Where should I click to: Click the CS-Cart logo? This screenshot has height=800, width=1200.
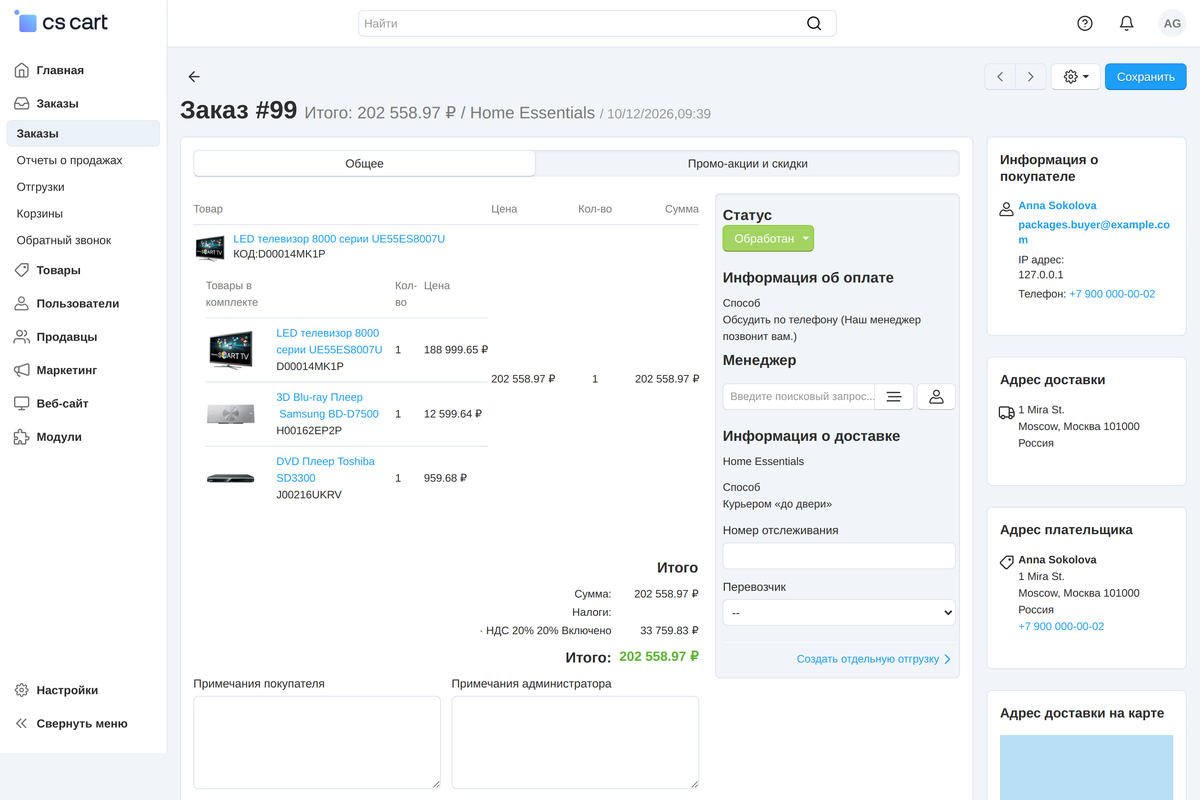click(x=62, y=22)
